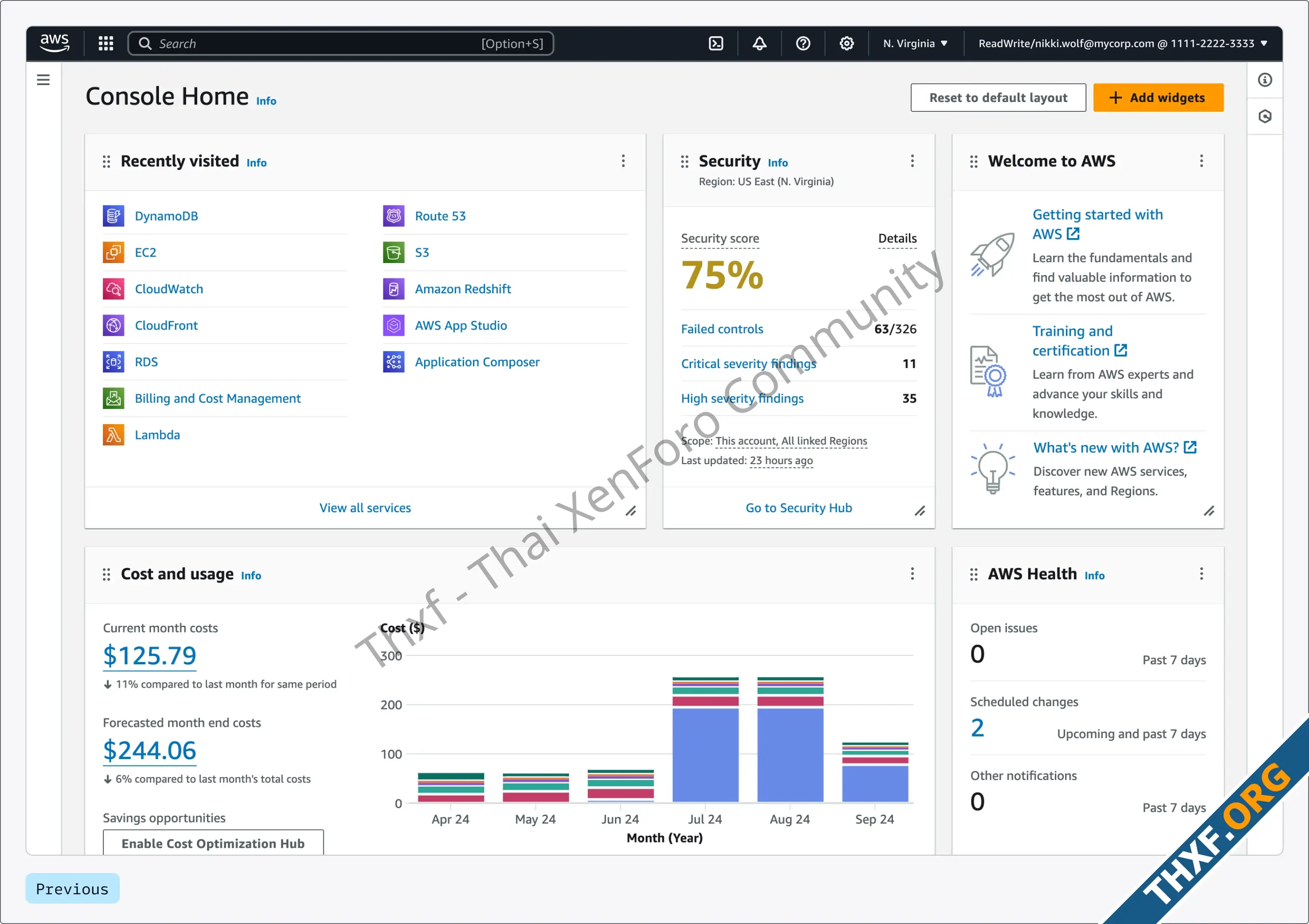Open the Scheduled changes count 2
This screenshot has height=924, width=1309.
click(977, 728)
